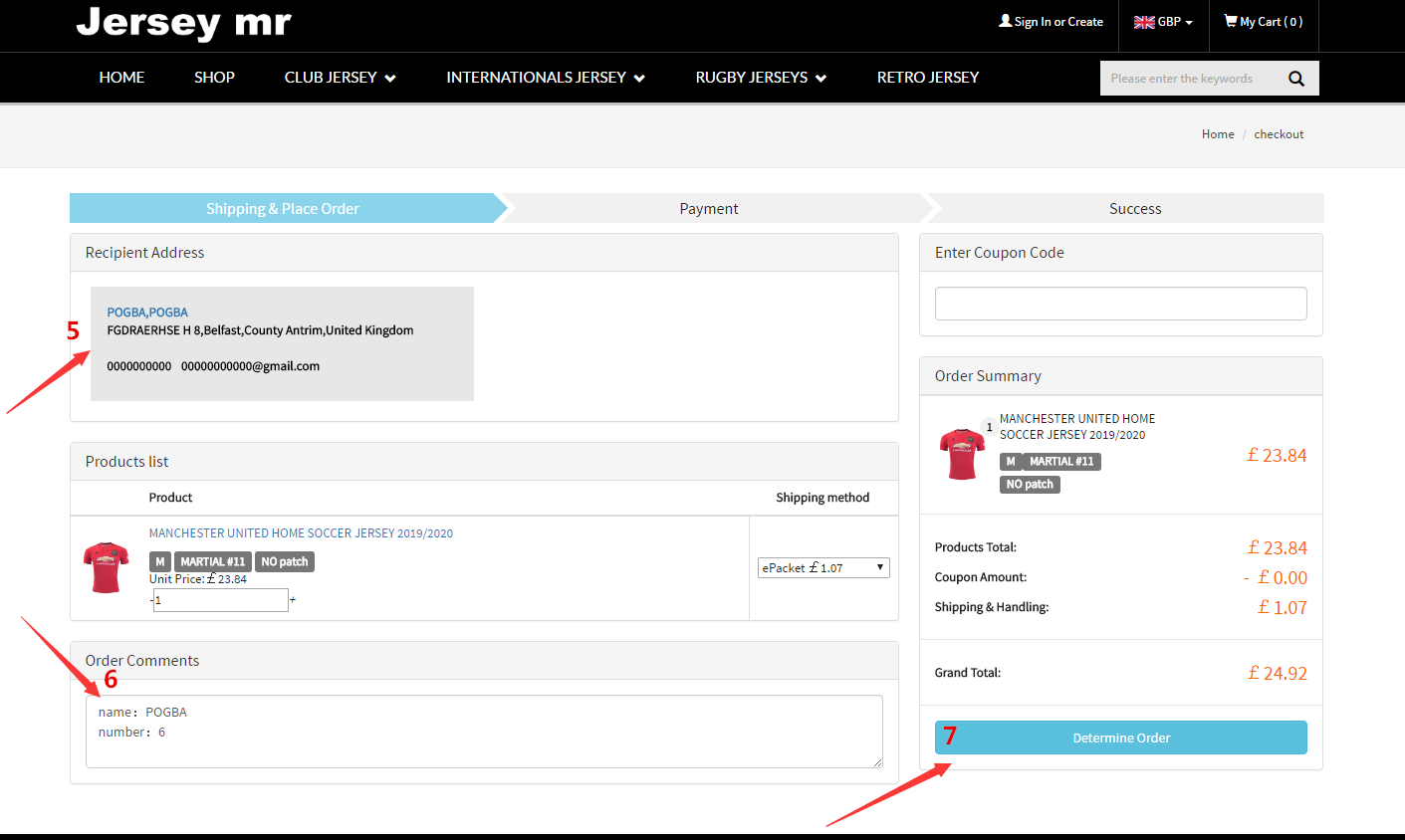Click the checkout breadcrumb link
The image size is (1405, 840).
coord(1279,134)
